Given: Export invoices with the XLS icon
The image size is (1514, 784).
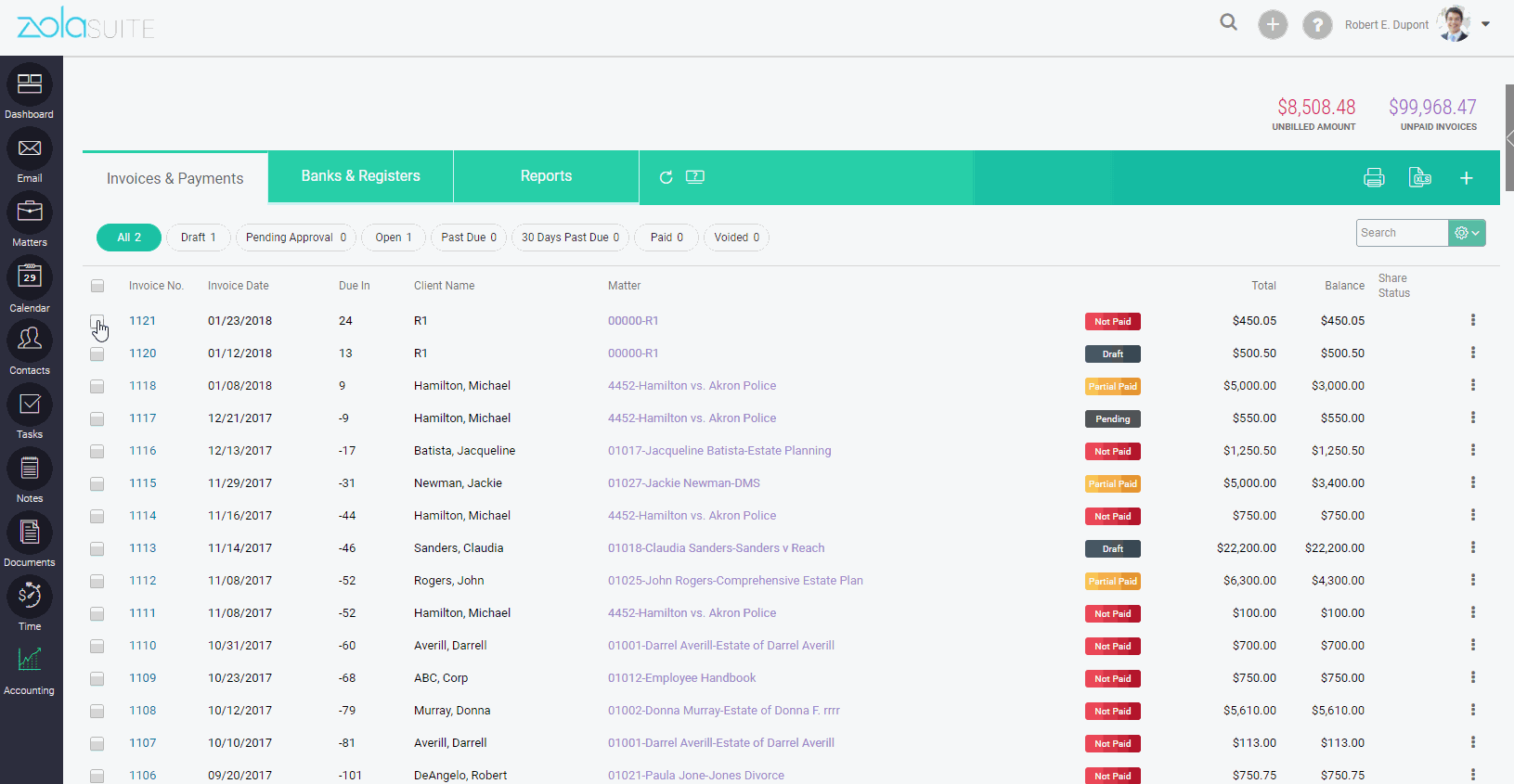Looking at the screenshot, I should [1419, 178].
